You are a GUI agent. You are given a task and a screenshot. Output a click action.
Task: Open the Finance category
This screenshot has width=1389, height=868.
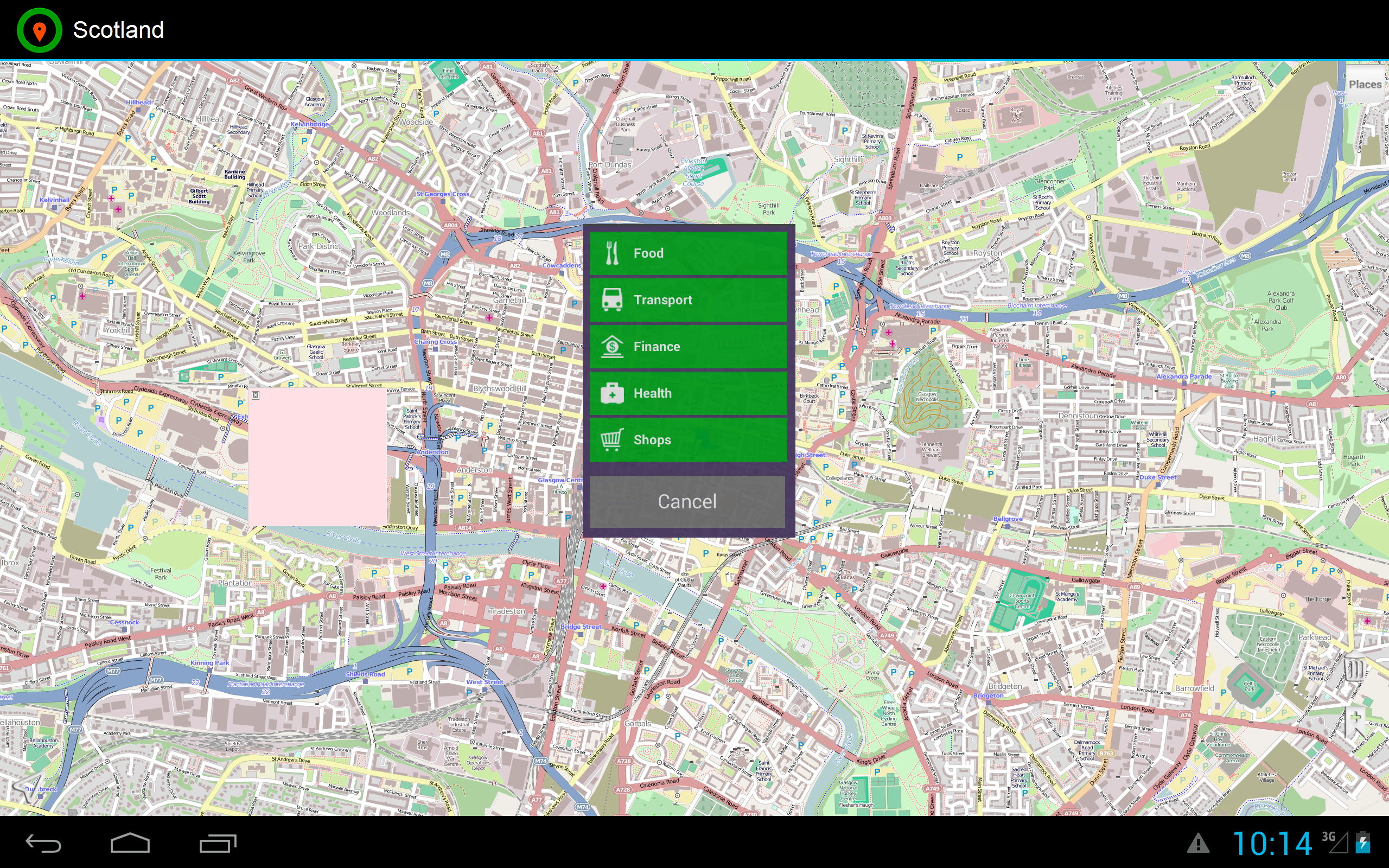tap(687, 346)
